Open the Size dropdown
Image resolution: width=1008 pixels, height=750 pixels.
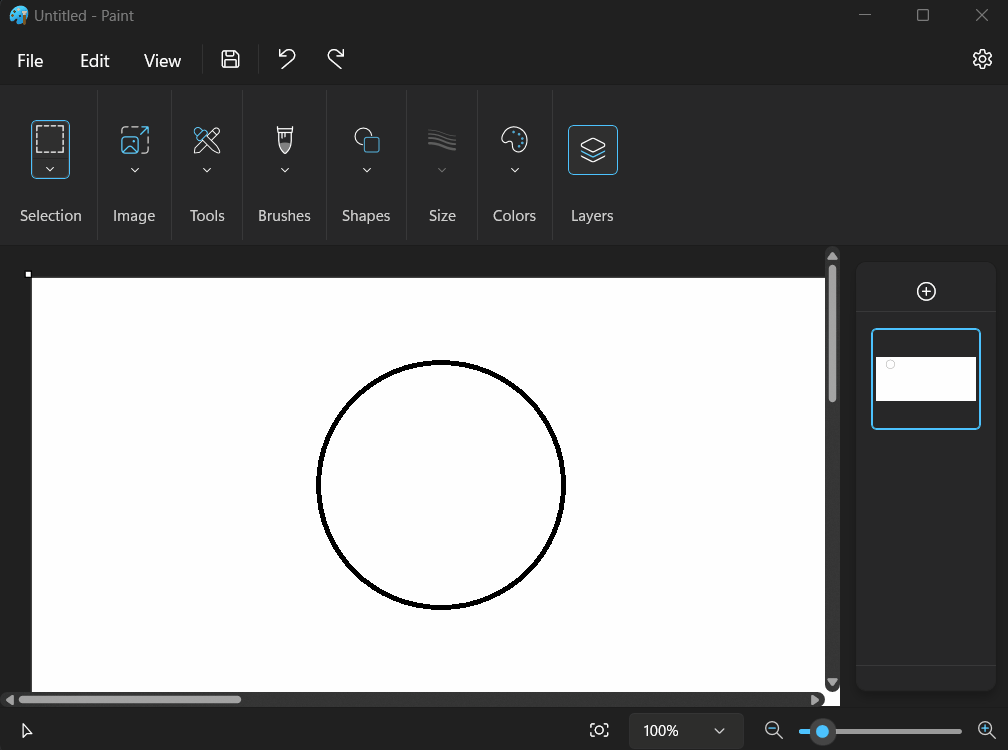tap(441, 168)
